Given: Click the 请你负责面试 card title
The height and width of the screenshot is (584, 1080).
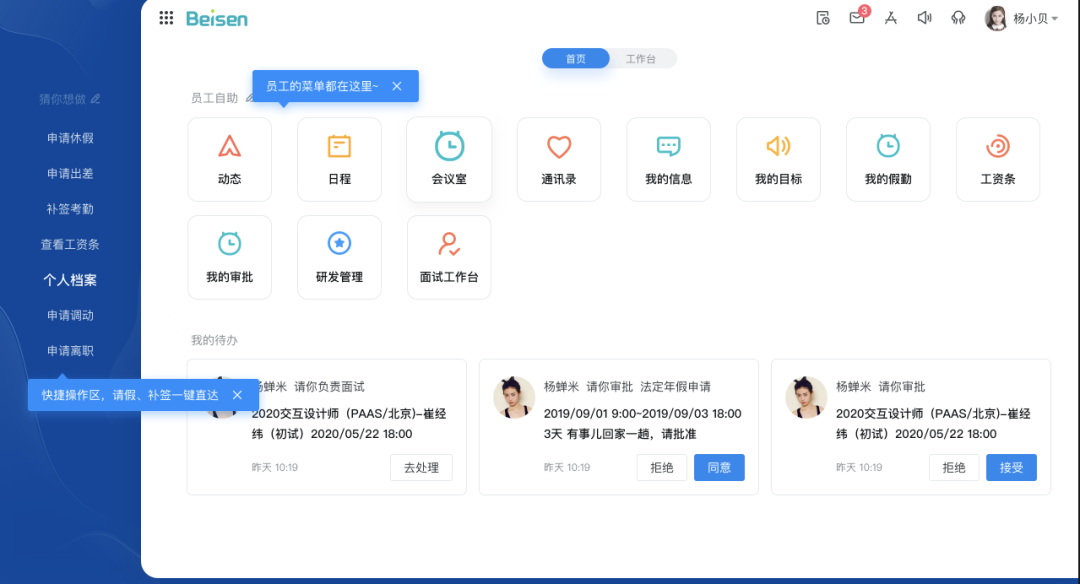Looking at the screenshot, I should (x=329, y=387).
